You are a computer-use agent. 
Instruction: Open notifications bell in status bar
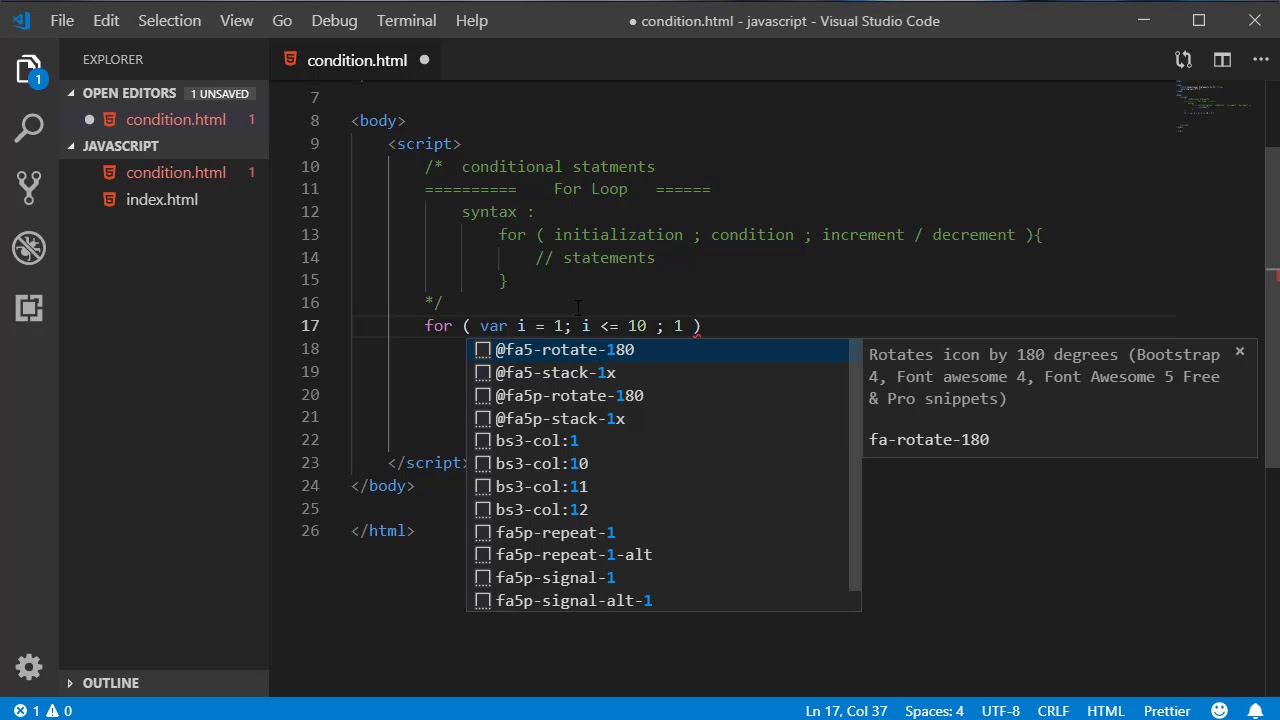click(x=1255, y=711)
